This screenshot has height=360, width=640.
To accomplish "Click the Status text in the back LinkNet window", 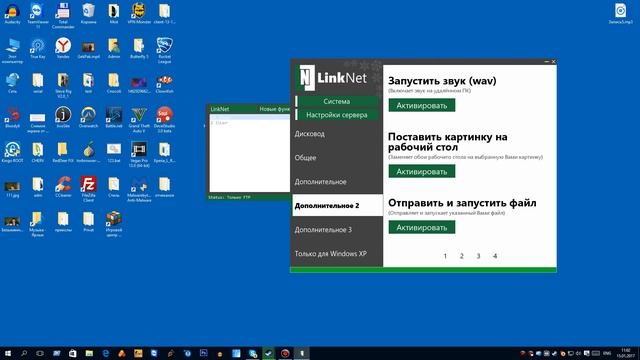I will pyautogui.click(x=229, y=197).
